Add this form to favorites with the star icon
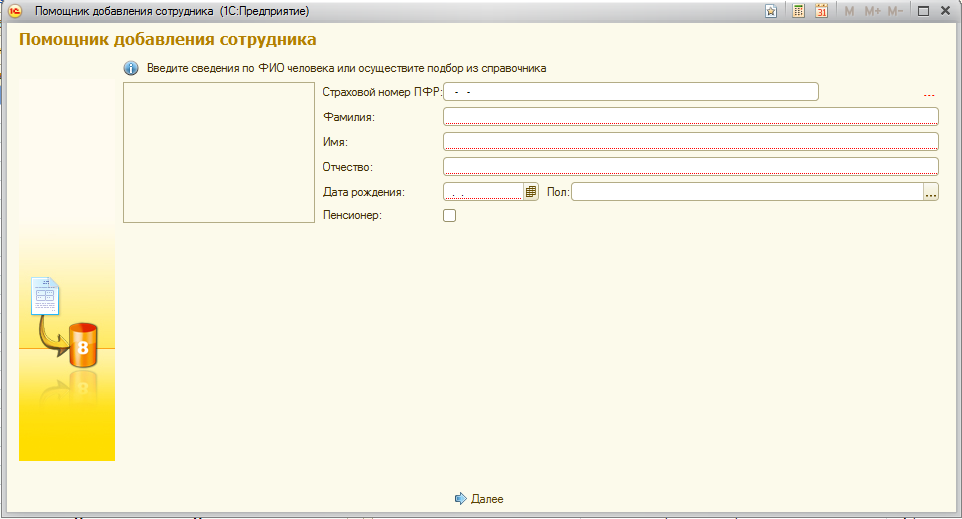The image size is (962, 519). pos(771,11)
